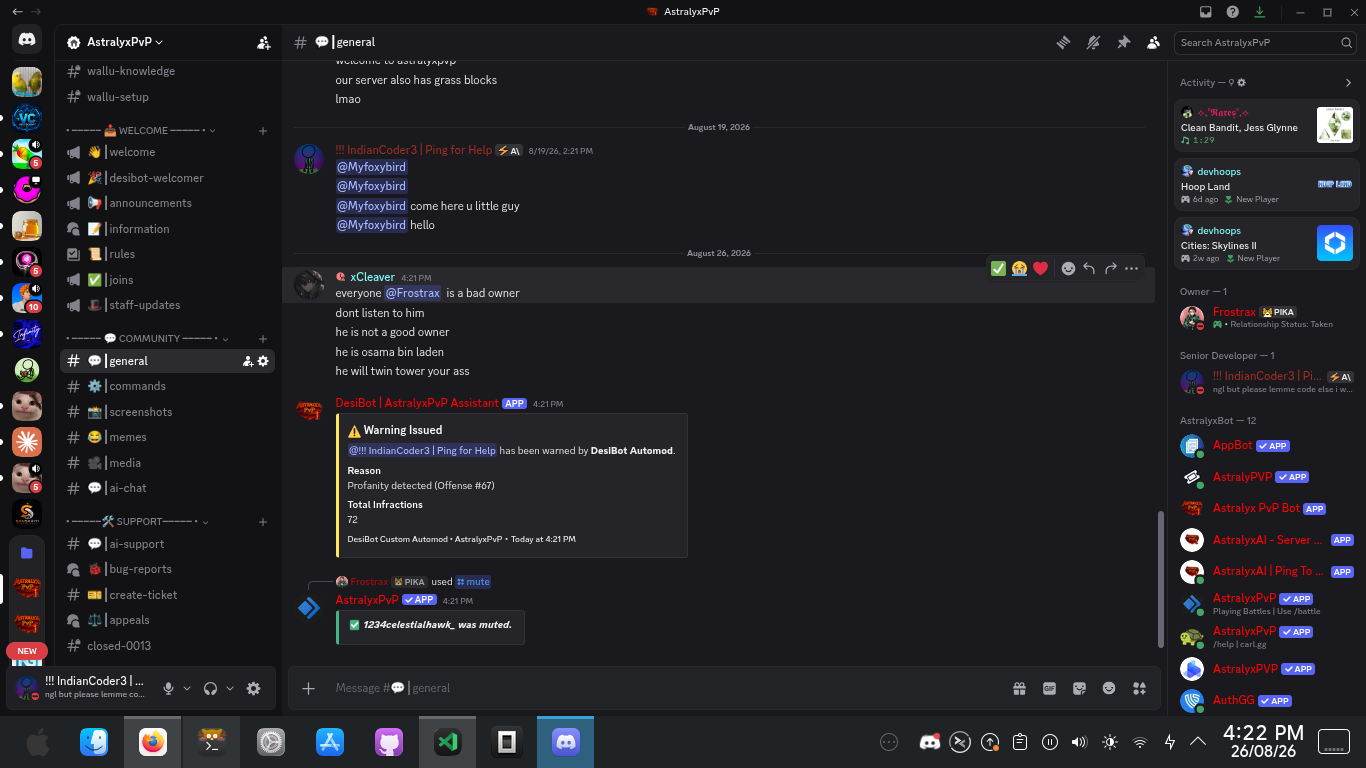Viewport: 1366px width, 768px height.
Task: Open Visual Studio Code from taskbar
Action: [x=447, y=742]
